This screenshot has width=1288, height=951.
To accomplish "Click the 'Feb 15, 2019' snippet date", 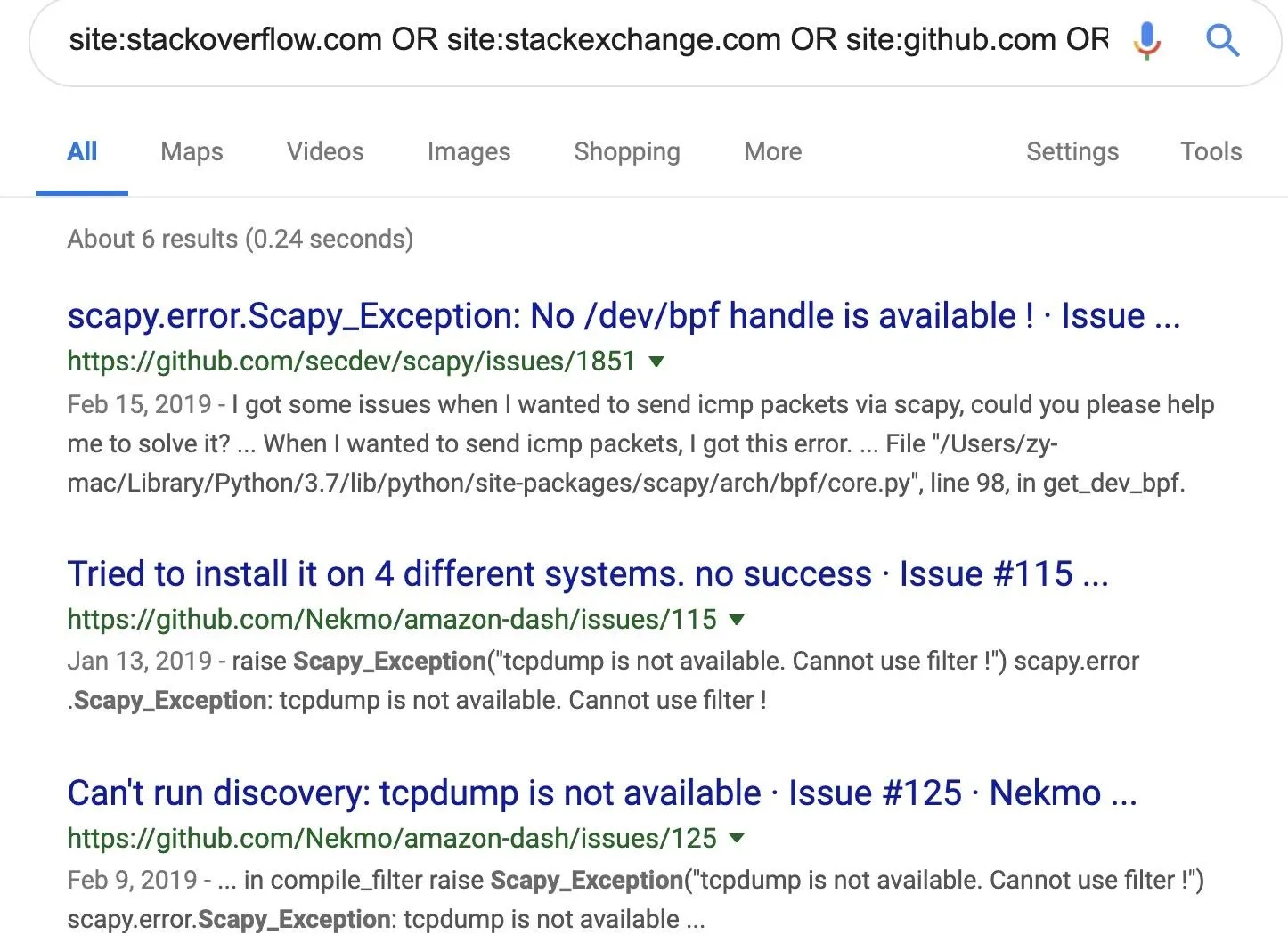I will (139, 404).
